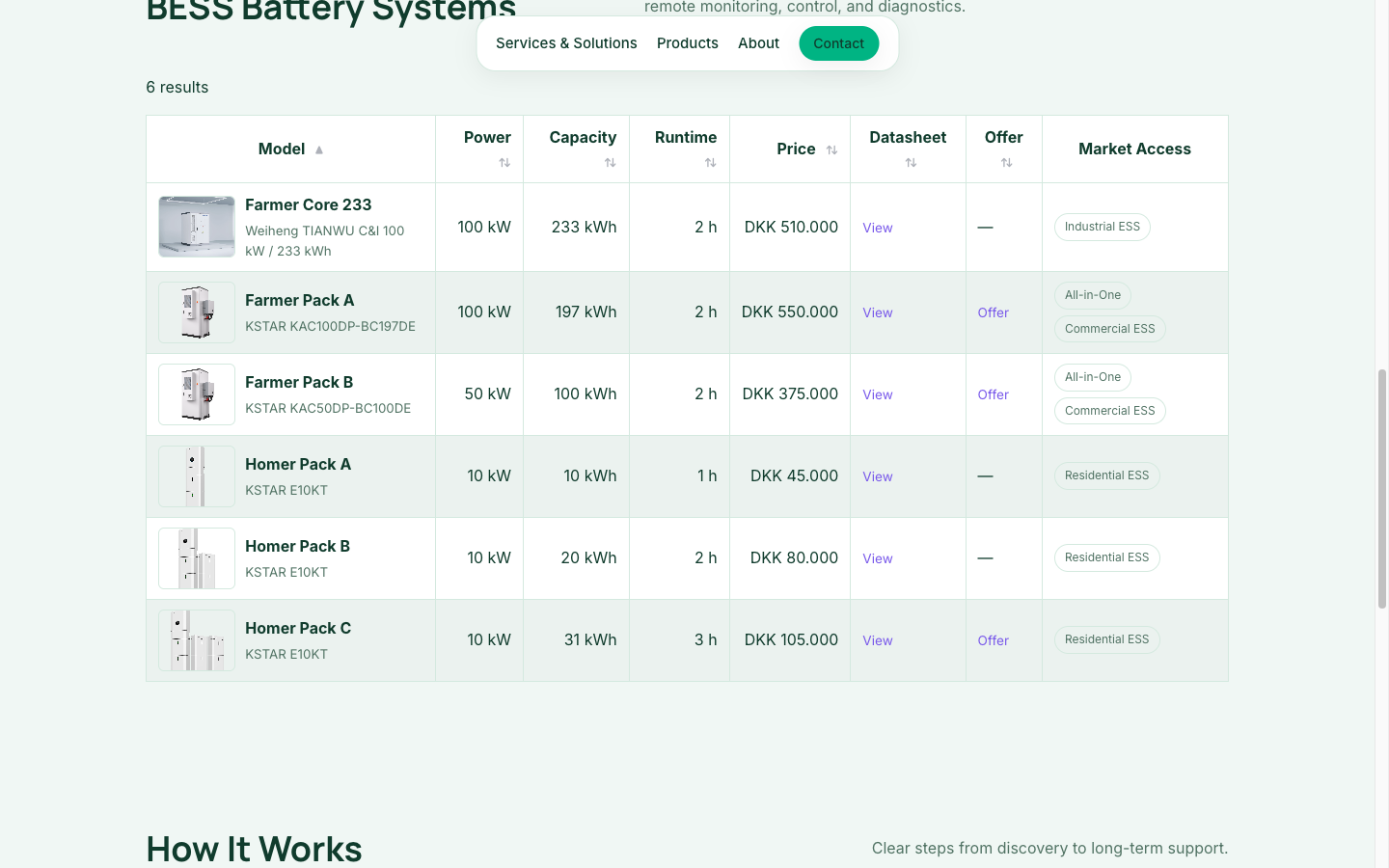The image size is (1389, 868).
Task: Click the Power column sort icon
Action: click(504, 163)
